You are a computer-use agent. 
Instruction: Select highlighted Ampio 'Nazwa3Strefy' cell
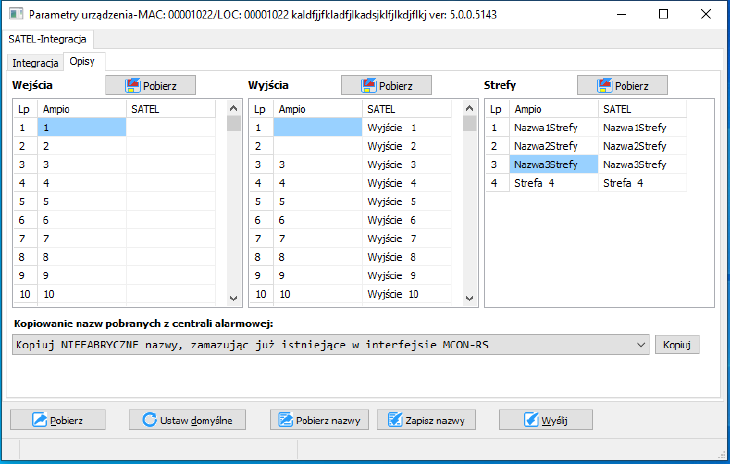554,164
